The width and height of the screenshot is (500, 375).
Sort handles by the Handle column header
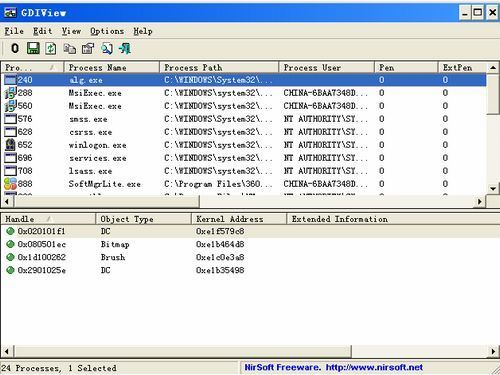48,219
